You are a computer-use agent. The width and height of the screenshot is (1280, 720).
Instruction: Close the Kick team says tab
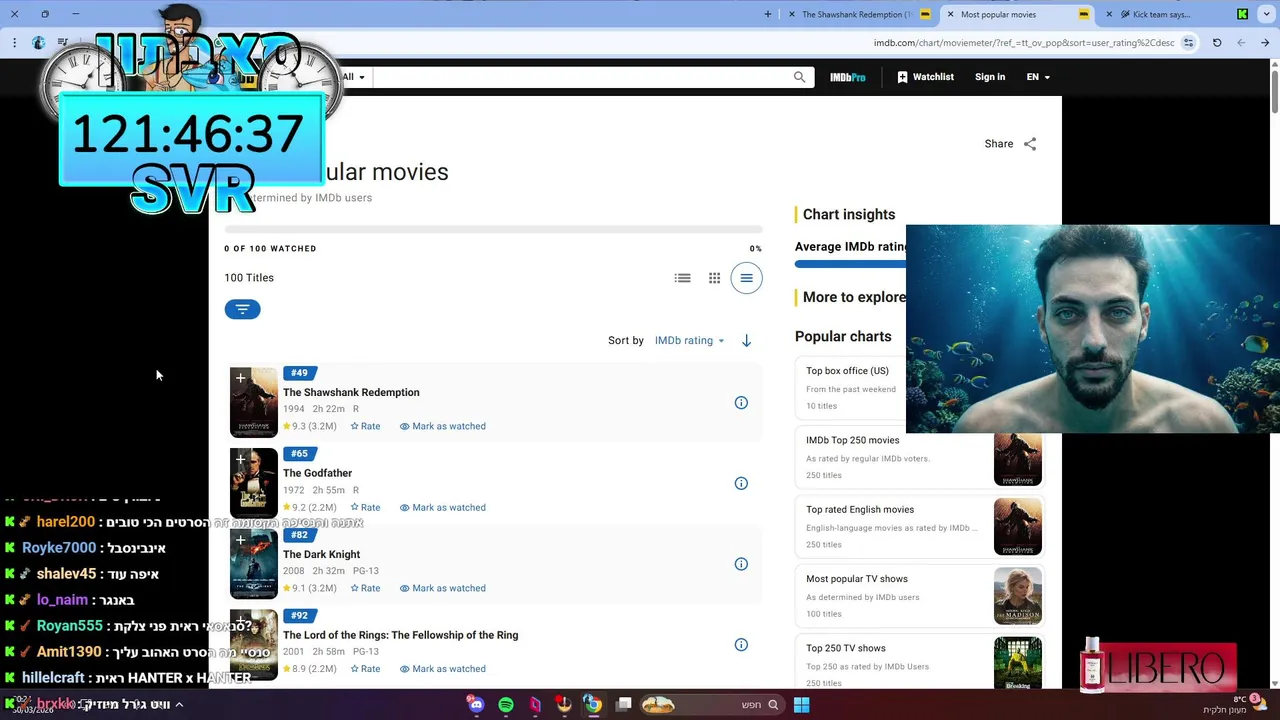click(1109, 14)
